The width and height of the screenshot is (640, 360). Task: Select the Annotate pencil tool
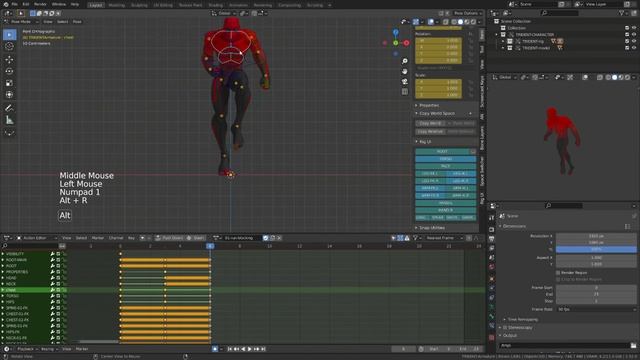9,108
